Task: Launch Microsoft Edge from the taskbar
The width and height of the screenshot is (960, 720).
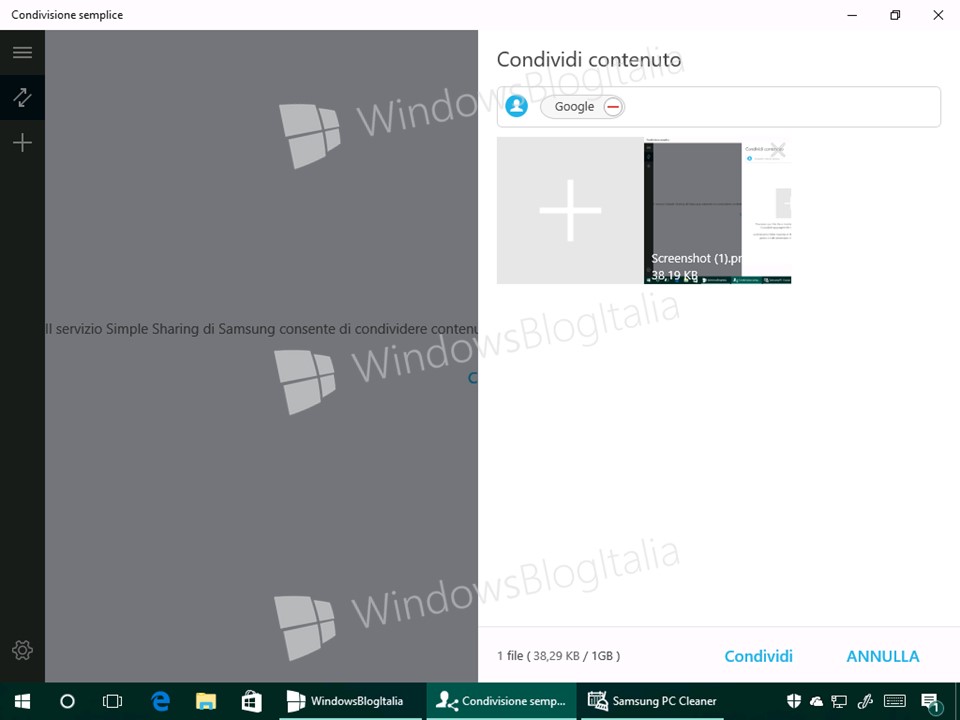Action: (160, 701)
